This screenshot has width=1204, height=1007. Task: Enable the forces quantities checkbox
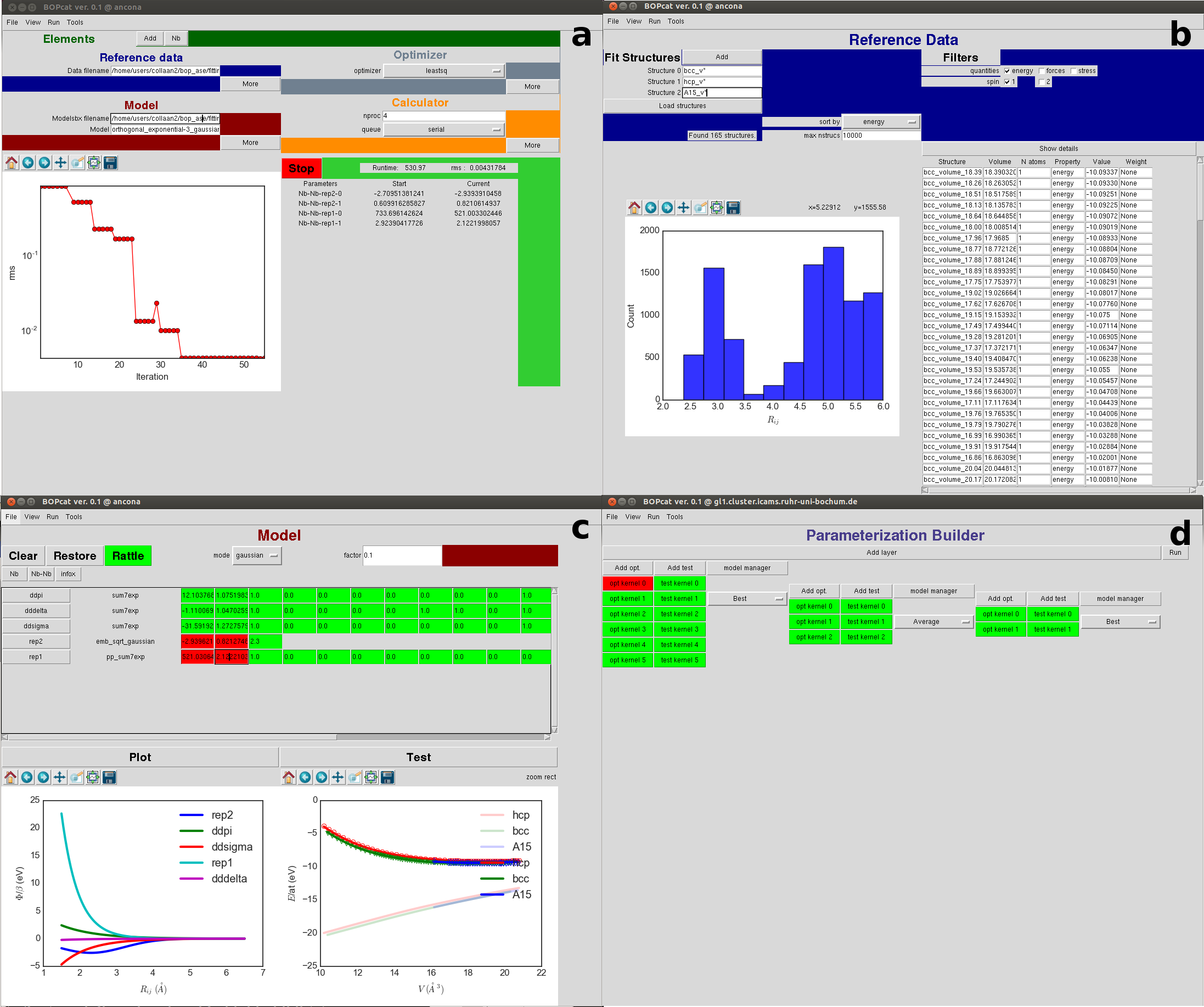pos(1041,71)
